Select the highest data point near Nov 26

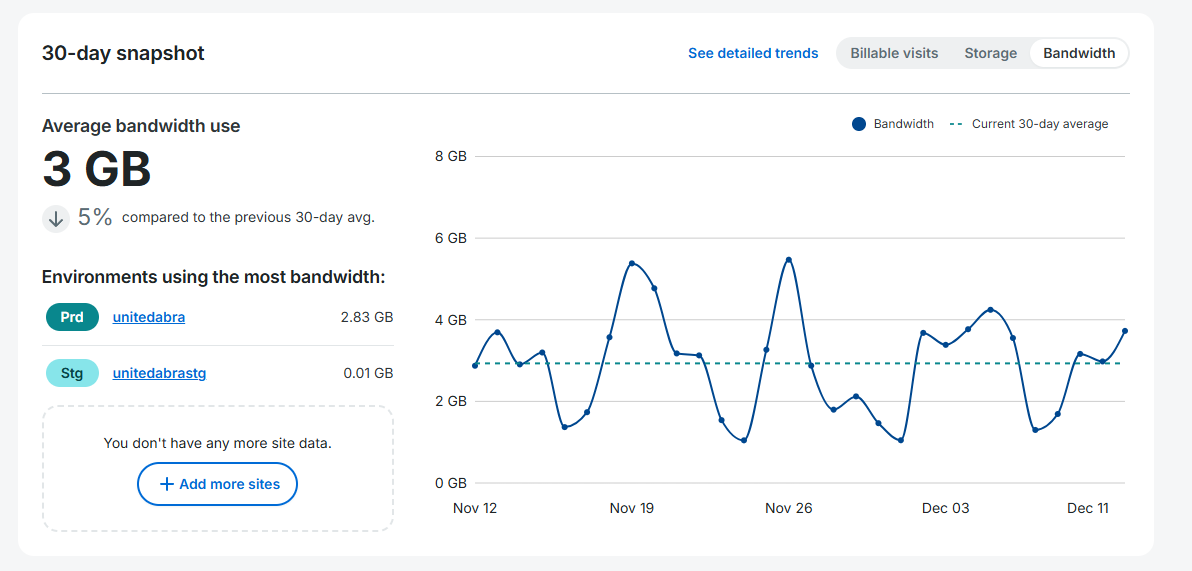789,260
